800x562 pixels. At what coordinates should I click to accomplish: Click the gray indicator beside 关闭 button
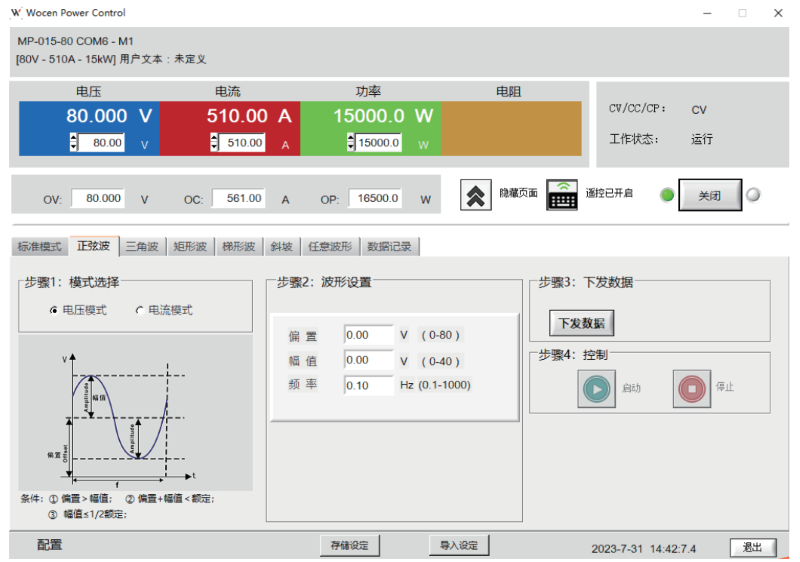(753, 194)
